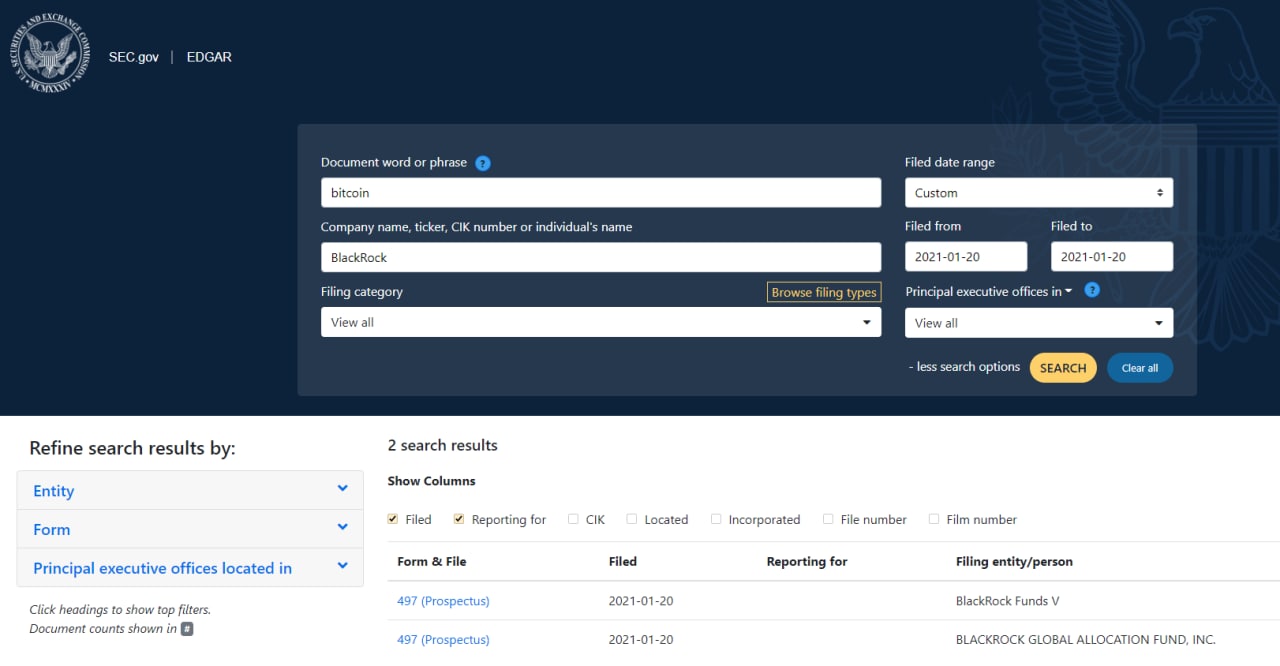Open the BlackRock Funds V 497 Prospectus
The image size is (1280, 666).
pyautogui.click(x=443, y=601)
